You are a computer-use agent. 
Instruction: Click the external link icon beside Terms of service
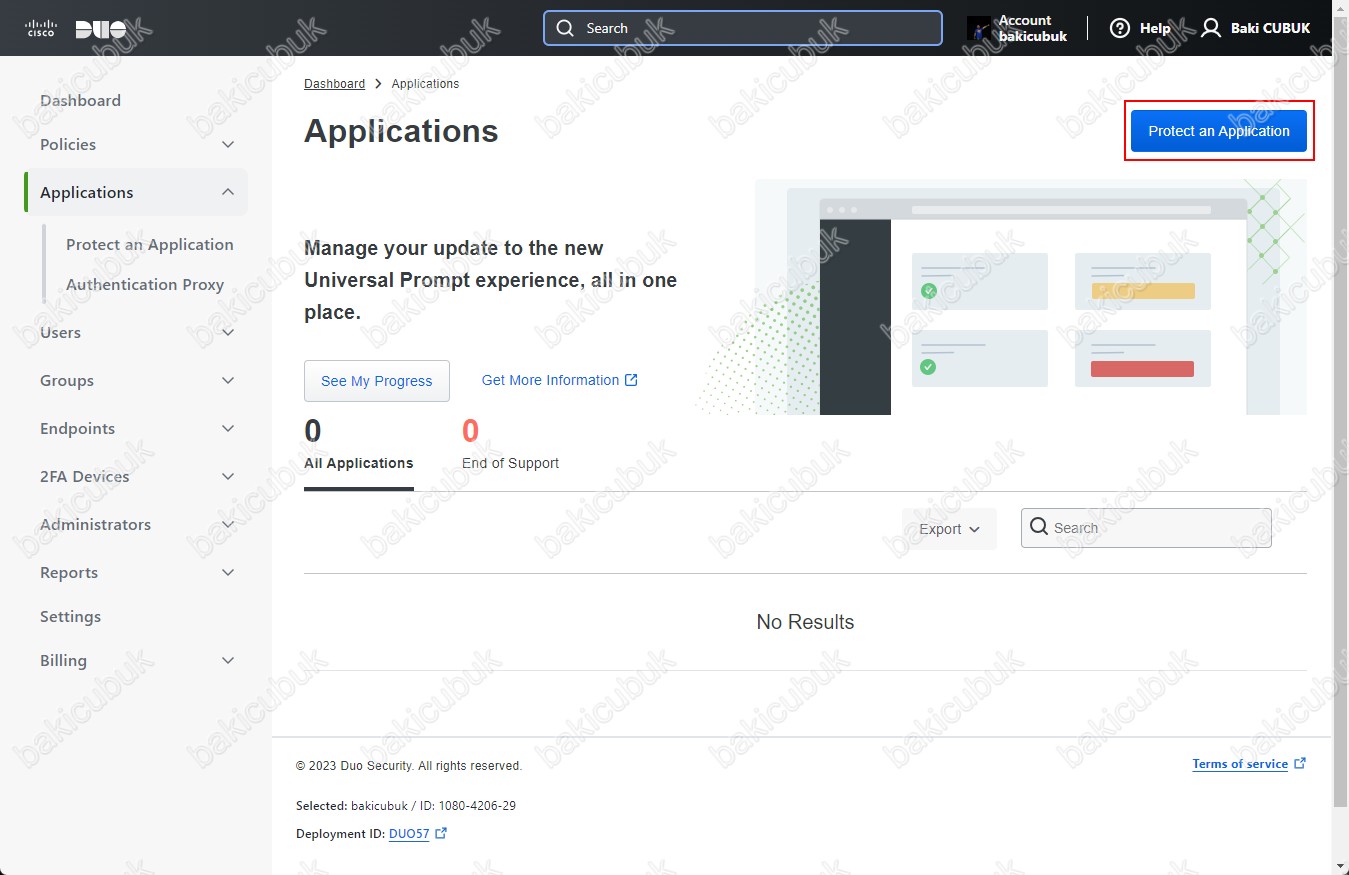coord(1300,763)
